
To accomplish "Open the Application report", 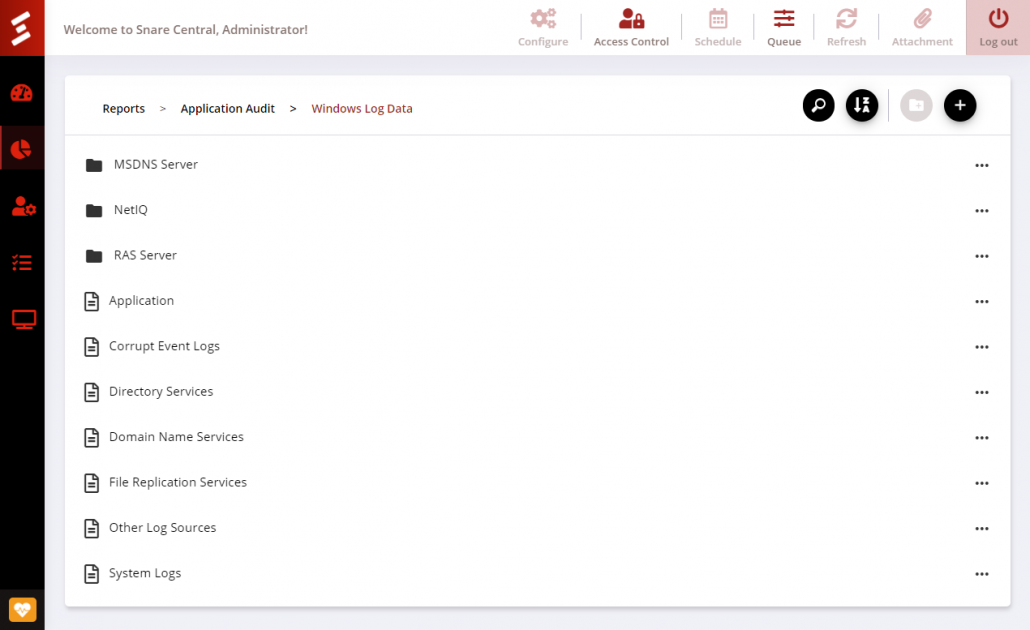I will [141, 300].
